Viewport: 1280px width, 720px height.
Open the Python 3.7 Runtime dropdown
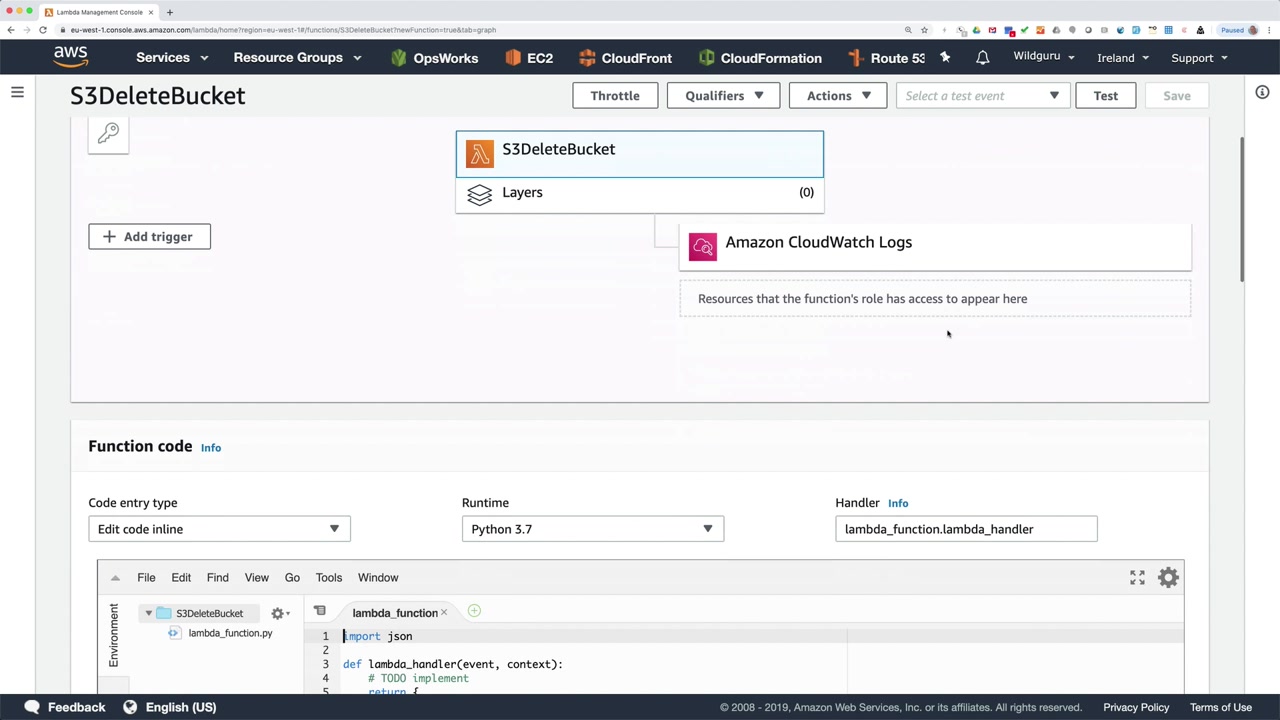[593, 529]
